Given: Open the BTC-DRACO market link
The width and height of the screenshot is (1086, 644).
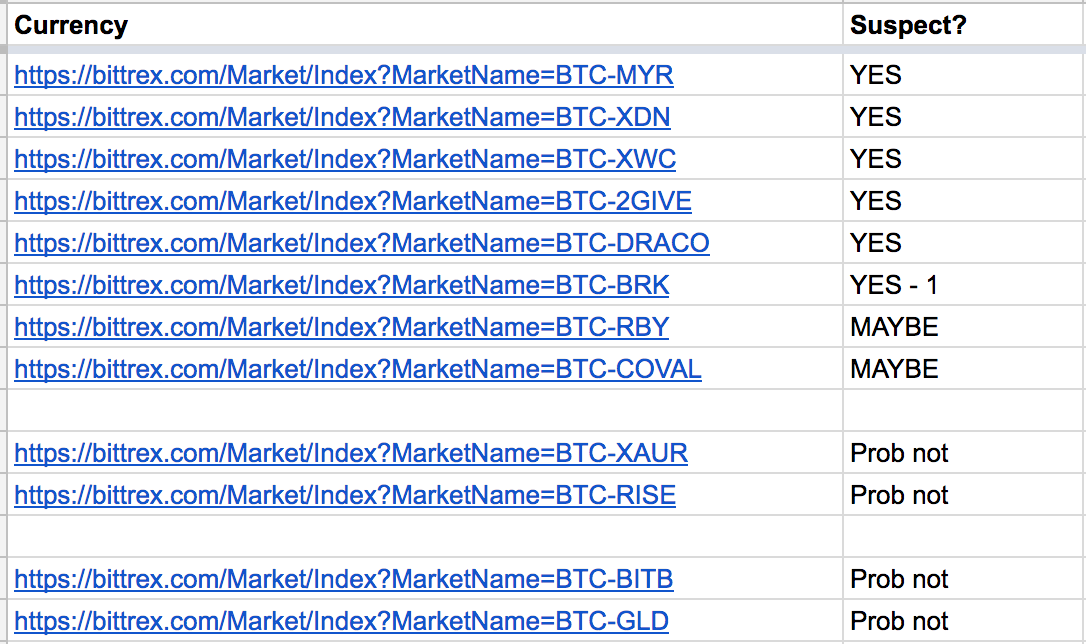Looking at the screenshot, I should [x=362, y=243].
